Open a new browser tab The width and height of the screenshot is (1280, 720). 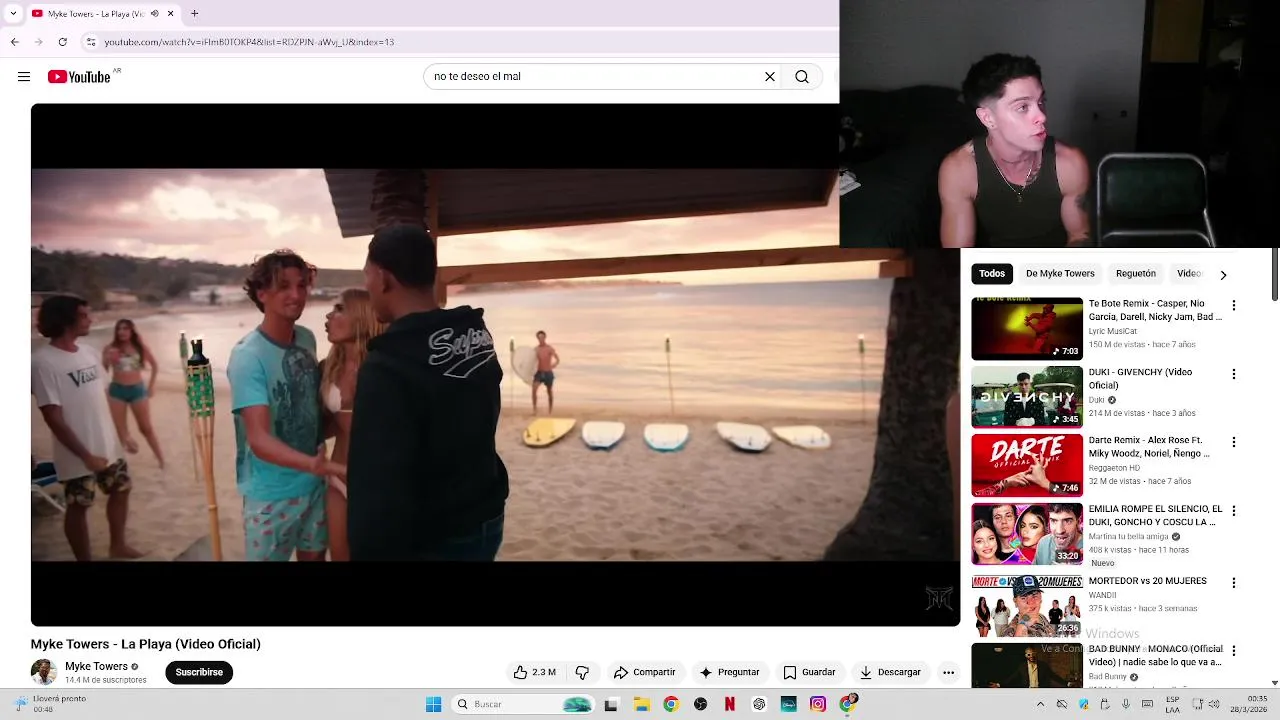coord(195,14)
